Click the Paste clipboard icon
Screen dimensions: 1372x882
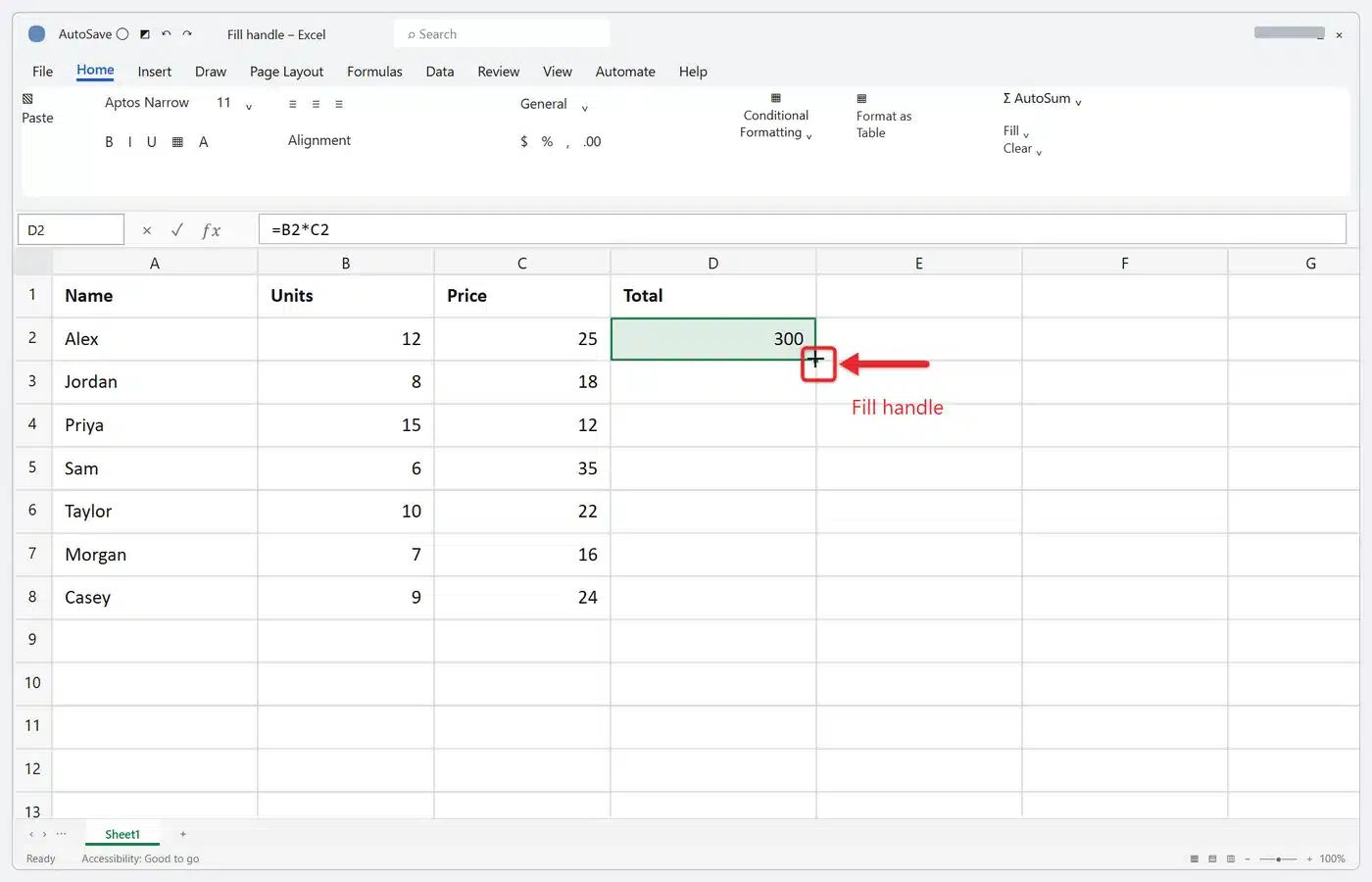[27, 99]
